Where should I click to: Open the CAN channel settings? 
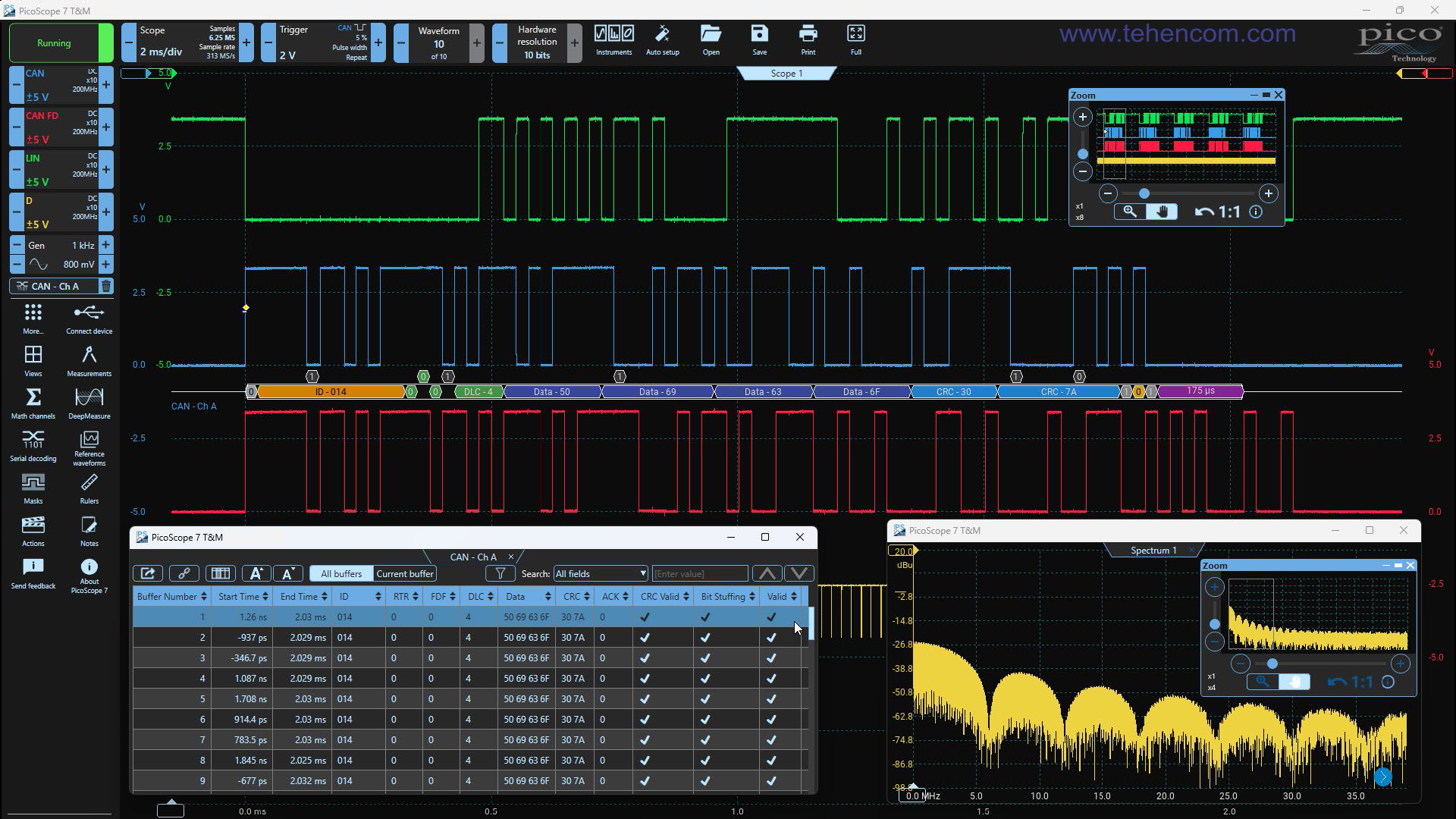click(x=61, y=85)
